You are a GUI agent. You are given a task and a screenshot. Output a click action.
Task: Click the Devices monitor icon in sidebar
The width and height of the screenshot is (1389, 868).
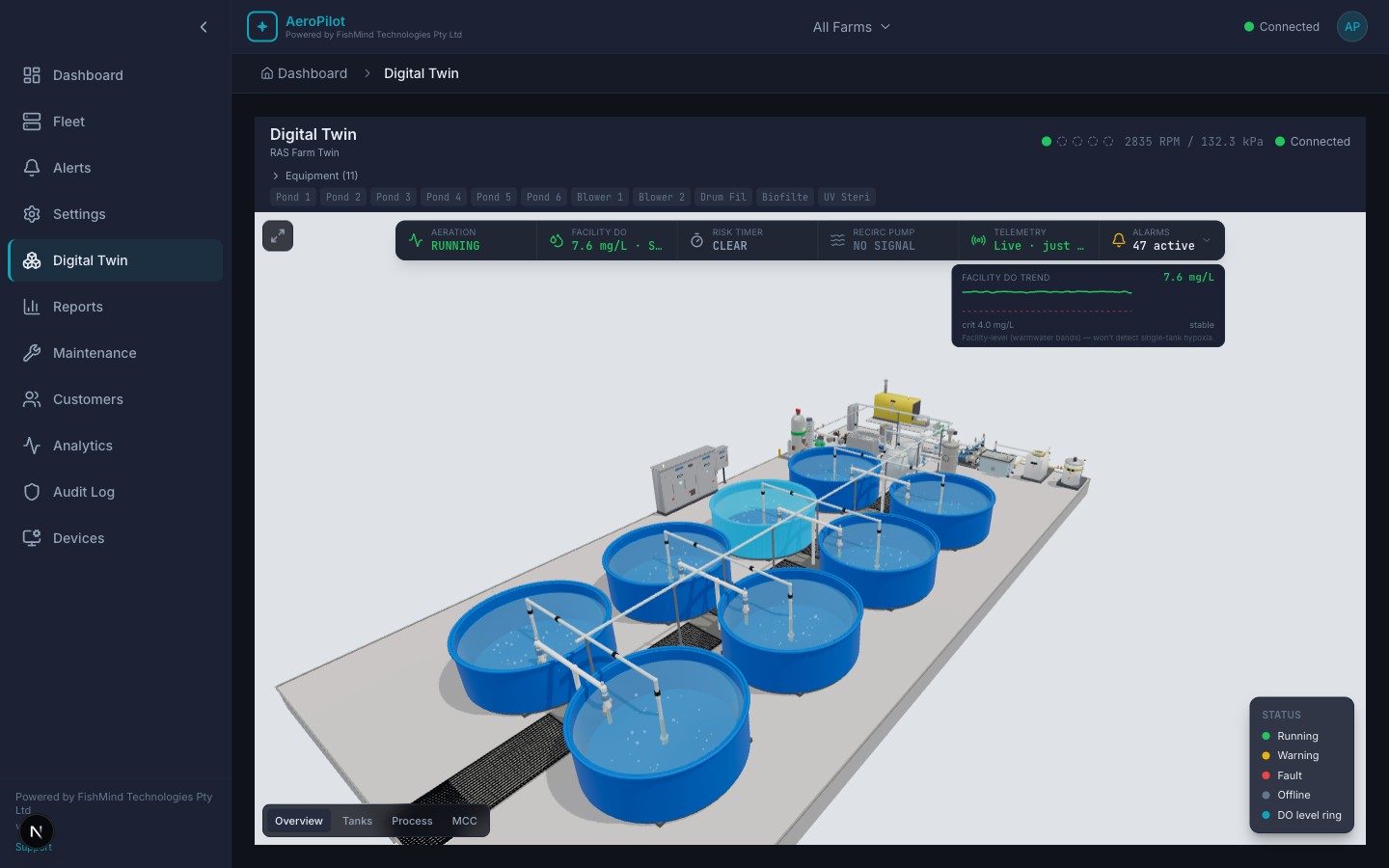32,538
